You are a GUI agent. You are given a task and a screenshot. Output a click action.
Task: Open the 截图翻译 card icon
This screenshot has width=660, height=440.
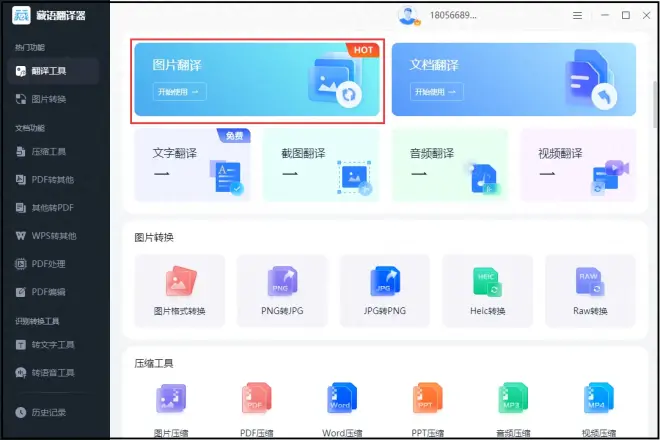[354, 178]
